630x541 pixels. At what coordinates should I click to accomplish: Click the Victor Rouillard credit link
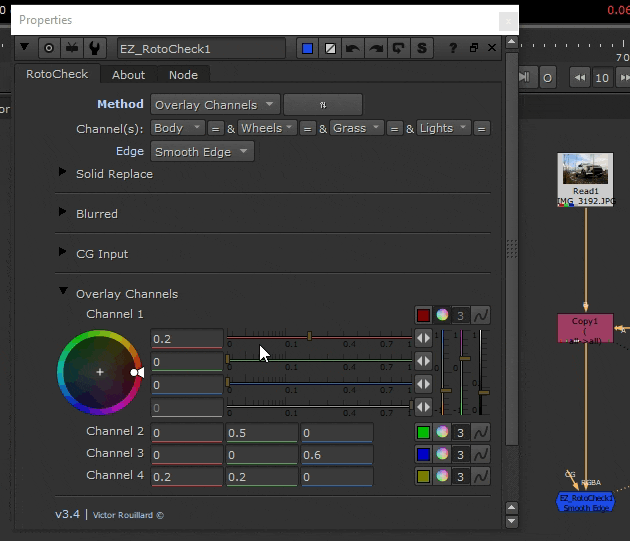[127, 516]
